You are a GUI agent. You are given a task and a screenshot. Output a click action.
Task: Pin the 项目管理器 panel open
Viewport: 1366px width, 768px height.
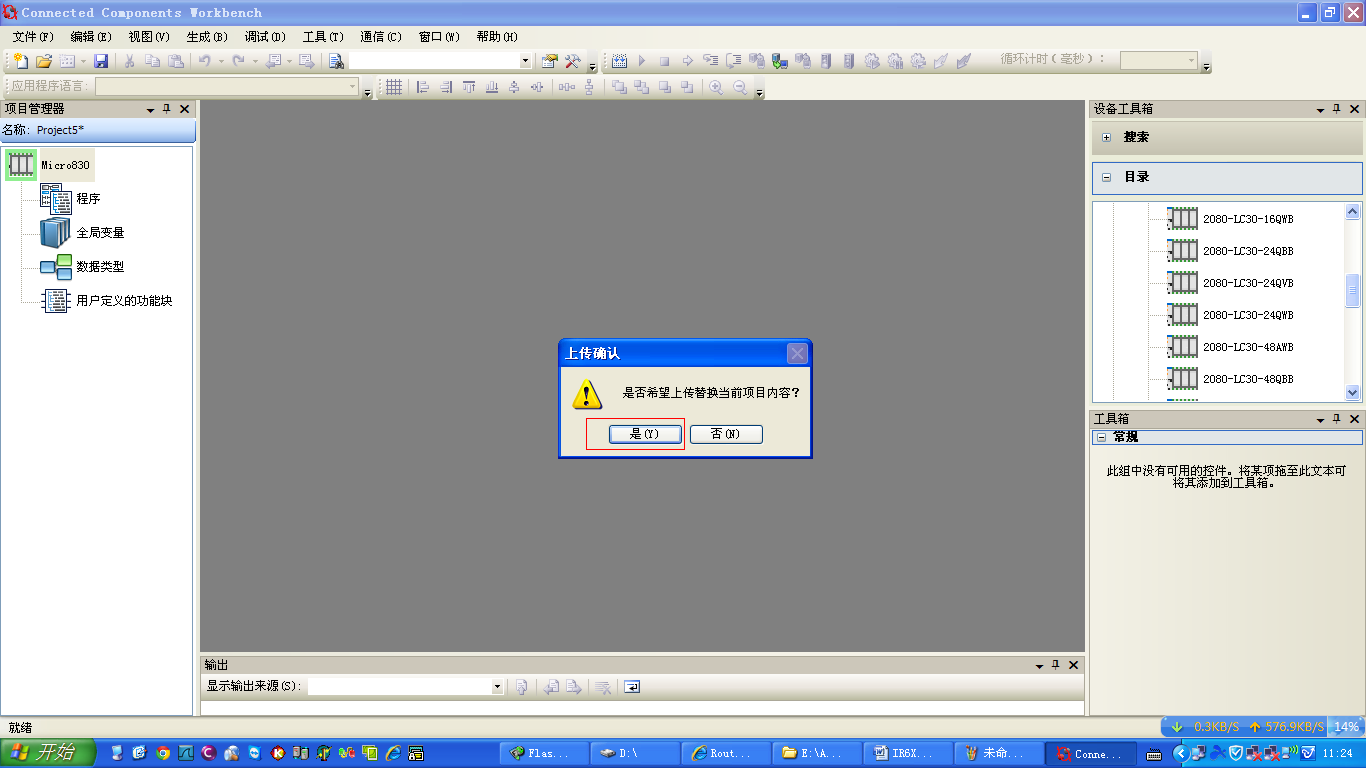pyautogui.click(x=167, y=109)
